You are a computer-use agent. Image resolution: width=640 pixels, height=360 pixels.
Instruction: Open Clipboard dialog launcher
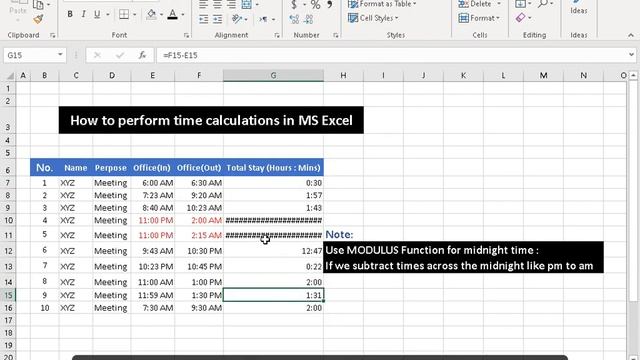pyautogui.click(x=53, y=36)
